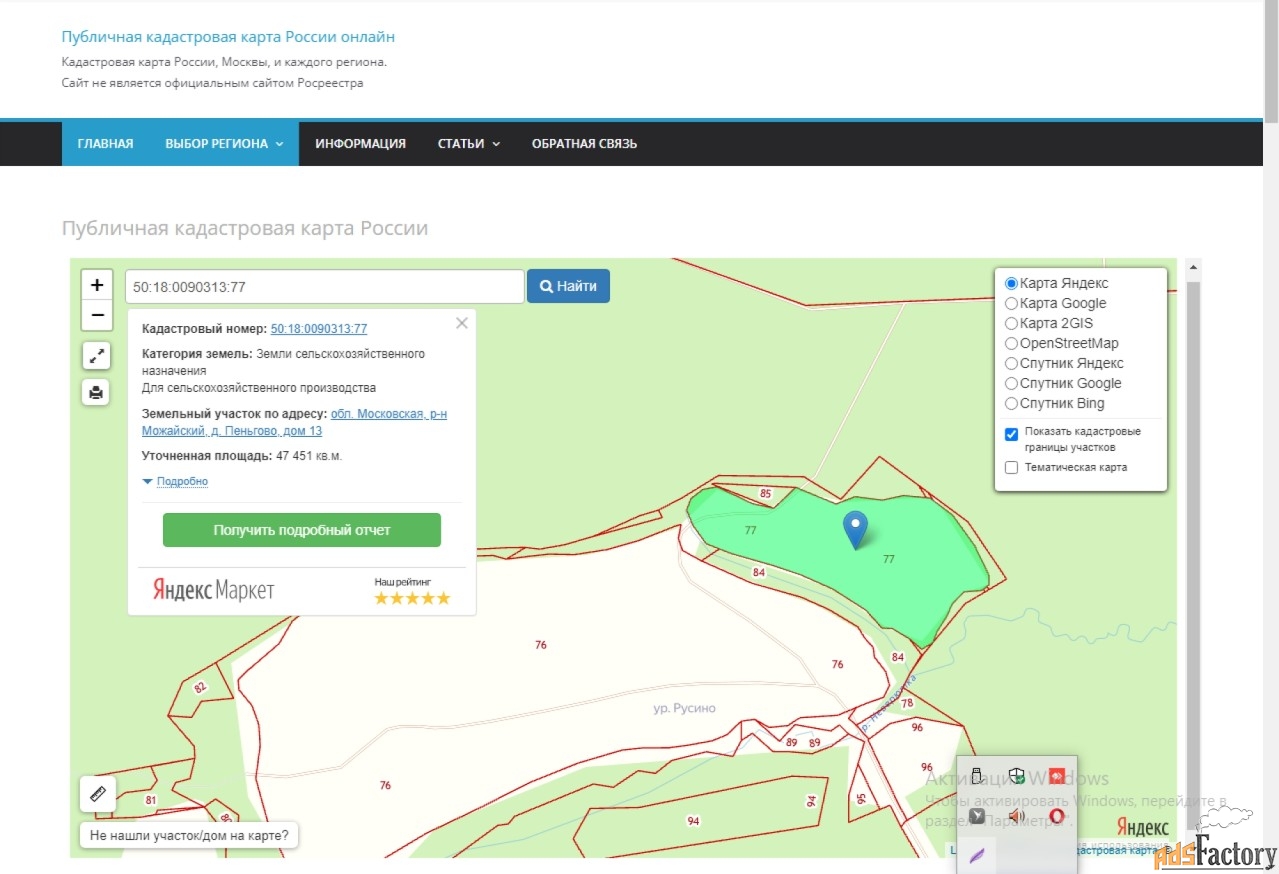Open the speaker volume tray icon

[x=1016, y=815]
